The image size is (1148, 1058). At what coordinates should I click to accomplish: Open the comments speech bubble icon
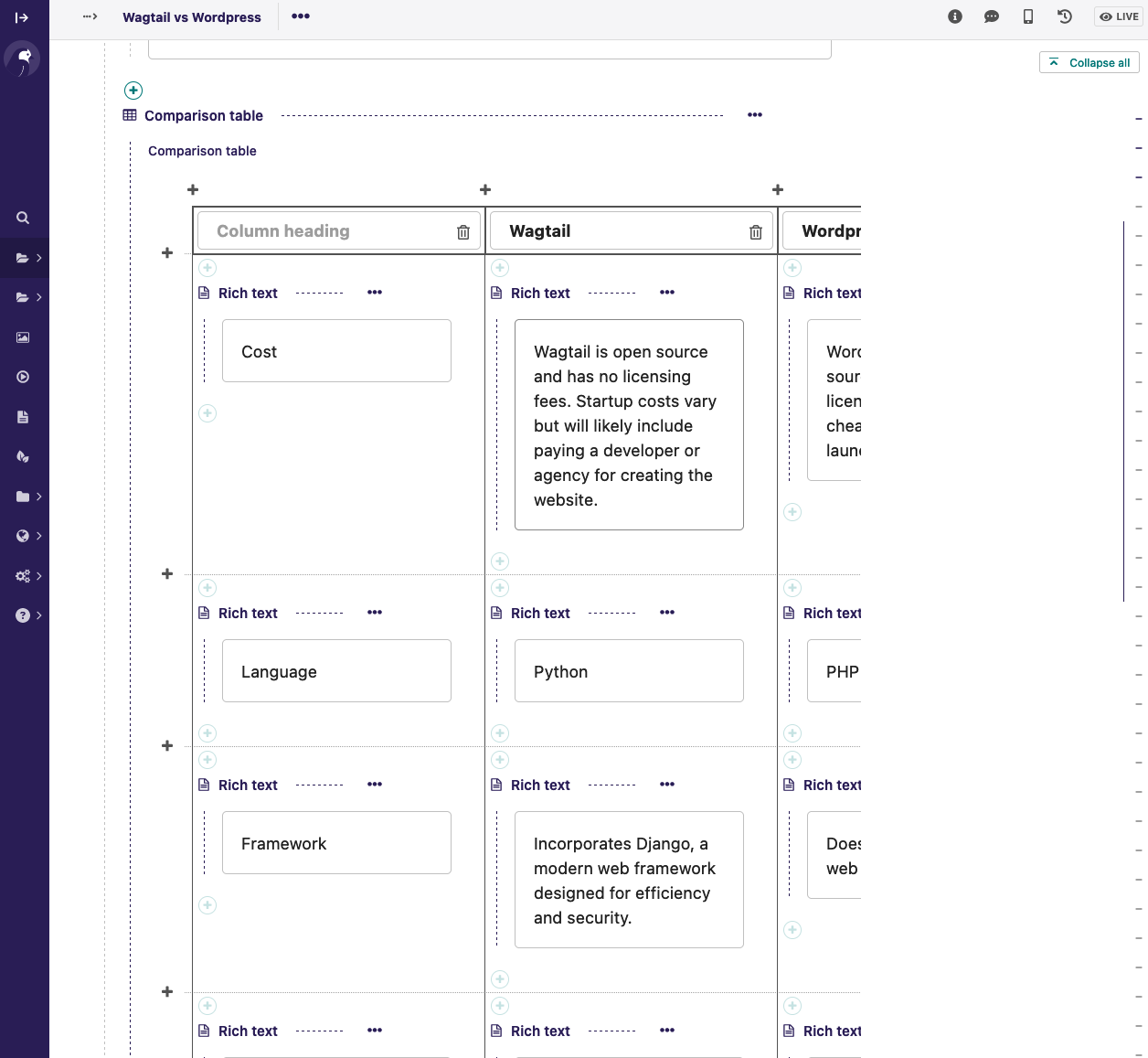pos(991,16)
